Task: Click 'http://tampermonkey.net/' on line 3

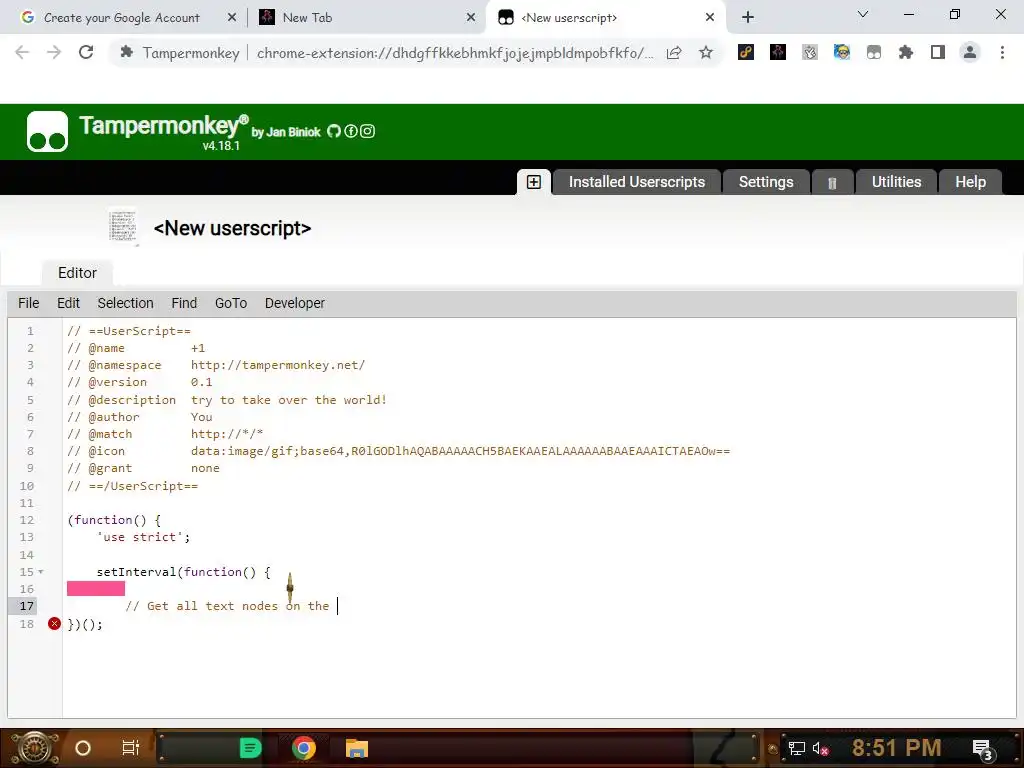Action: tap(278, 365)
